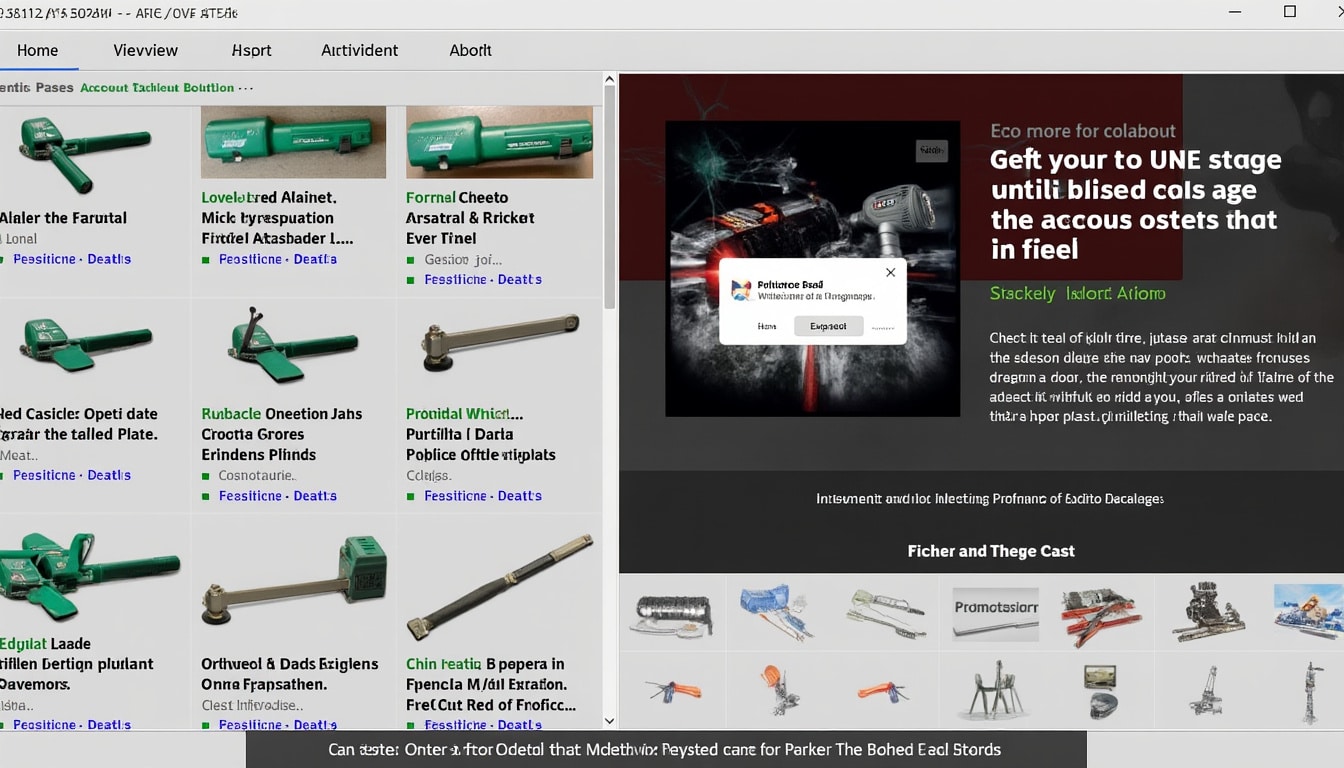1344x768 pixels.
Task: Click Deatlis link under Fornal Cheeto
Action: [x=520, y=280]
